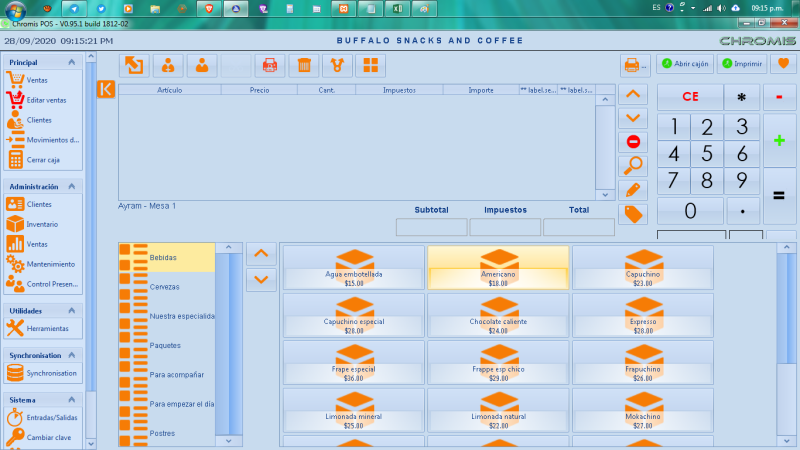Select the Para acompañar category
The image size is (800, 450).
[167, 374]
